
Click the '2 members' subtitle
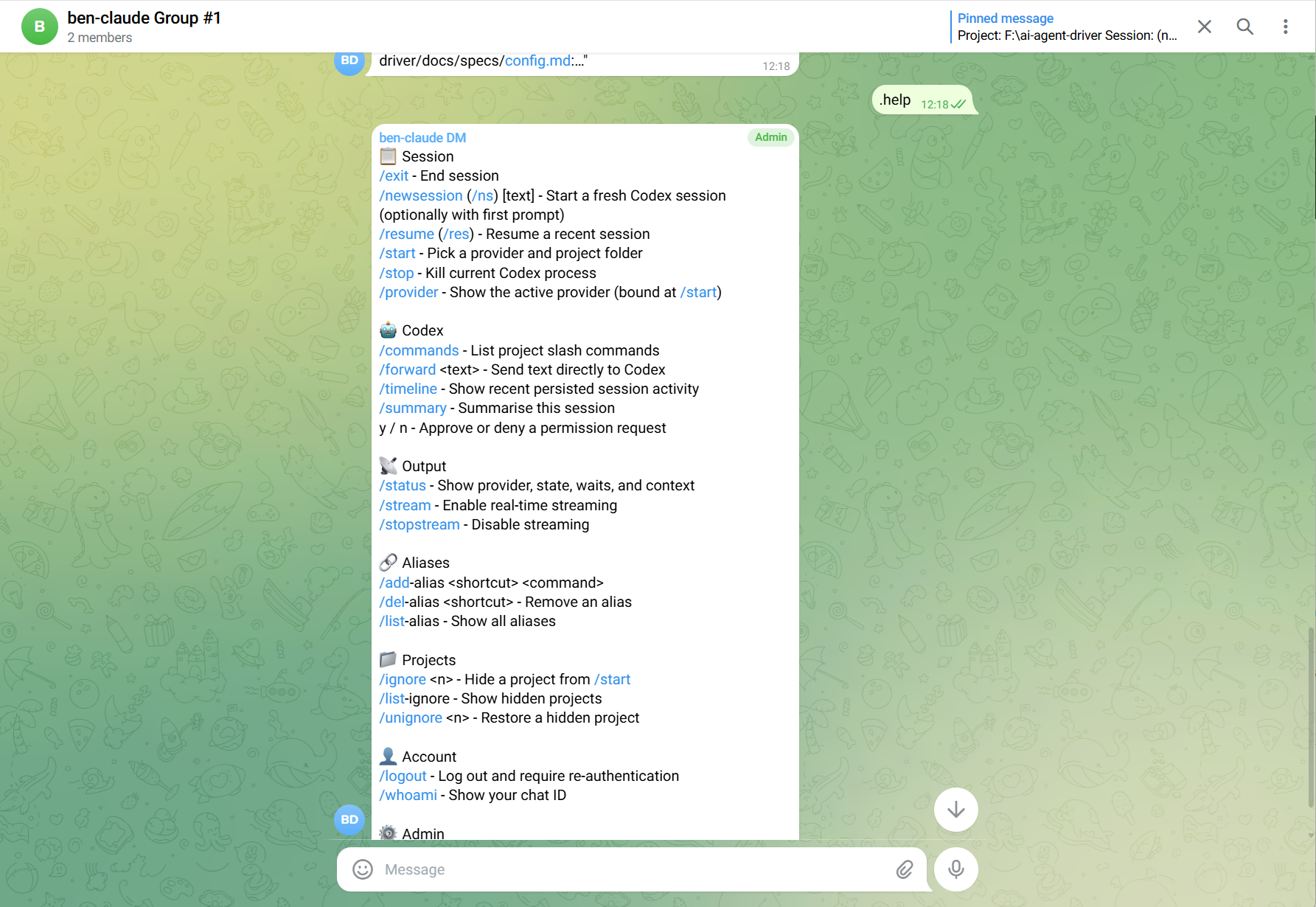click(x=100, y=38)
